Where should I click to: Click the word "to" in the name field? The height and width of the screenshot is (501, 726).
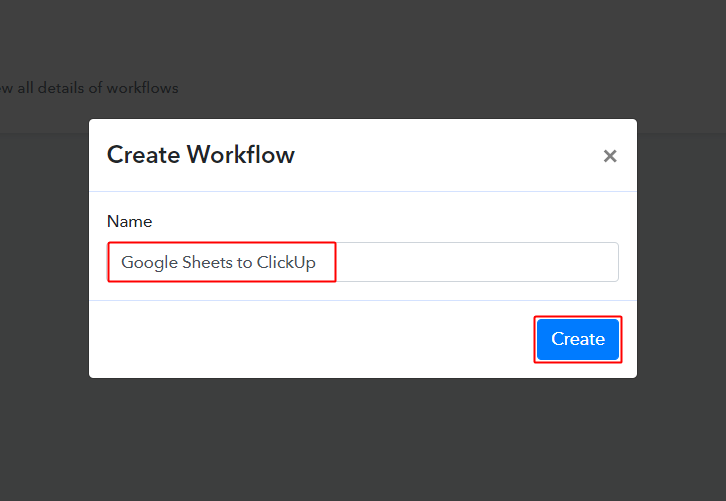[244, 263]
